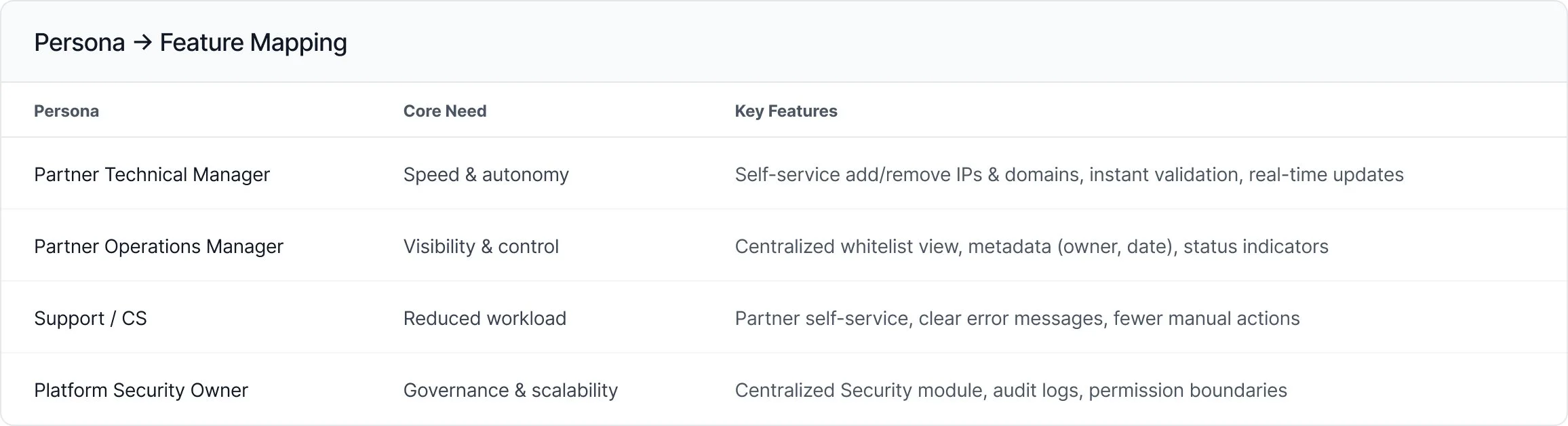The height and width of the screenshot is (426, 1568).
Task: Click the "instant validation" feature text
Action: coord(1164,175)
